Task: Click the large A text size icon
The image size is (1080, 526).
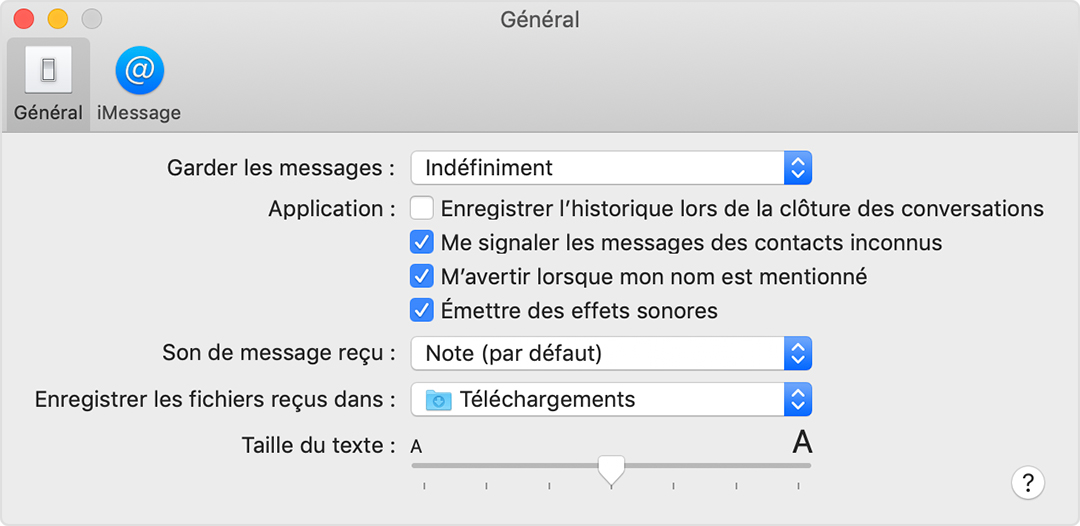Action: pyautogui.click(x=802, y=442)
